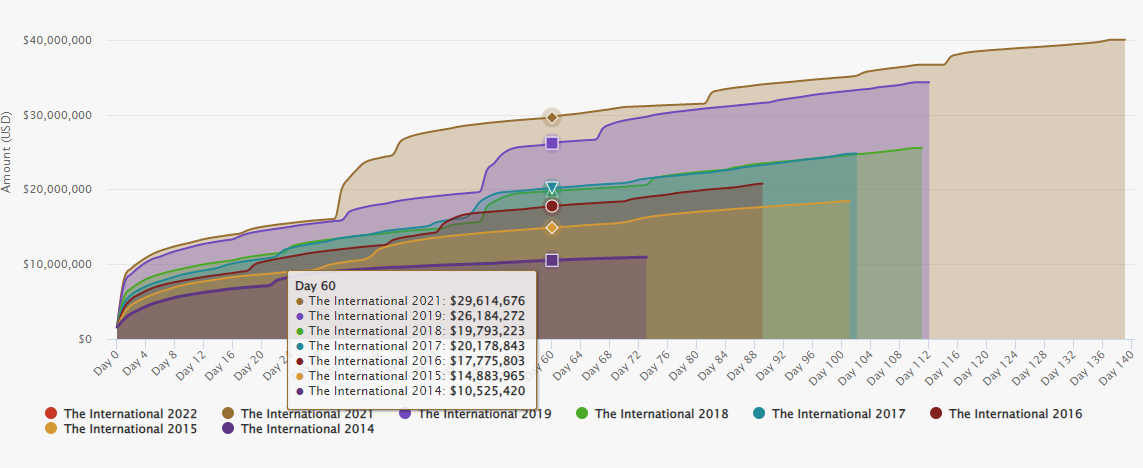This screenshot has width=1143, height=468.
Task: Click tooltip value $29,614,676
Action: pyautogui.click(x=488, y=300)
